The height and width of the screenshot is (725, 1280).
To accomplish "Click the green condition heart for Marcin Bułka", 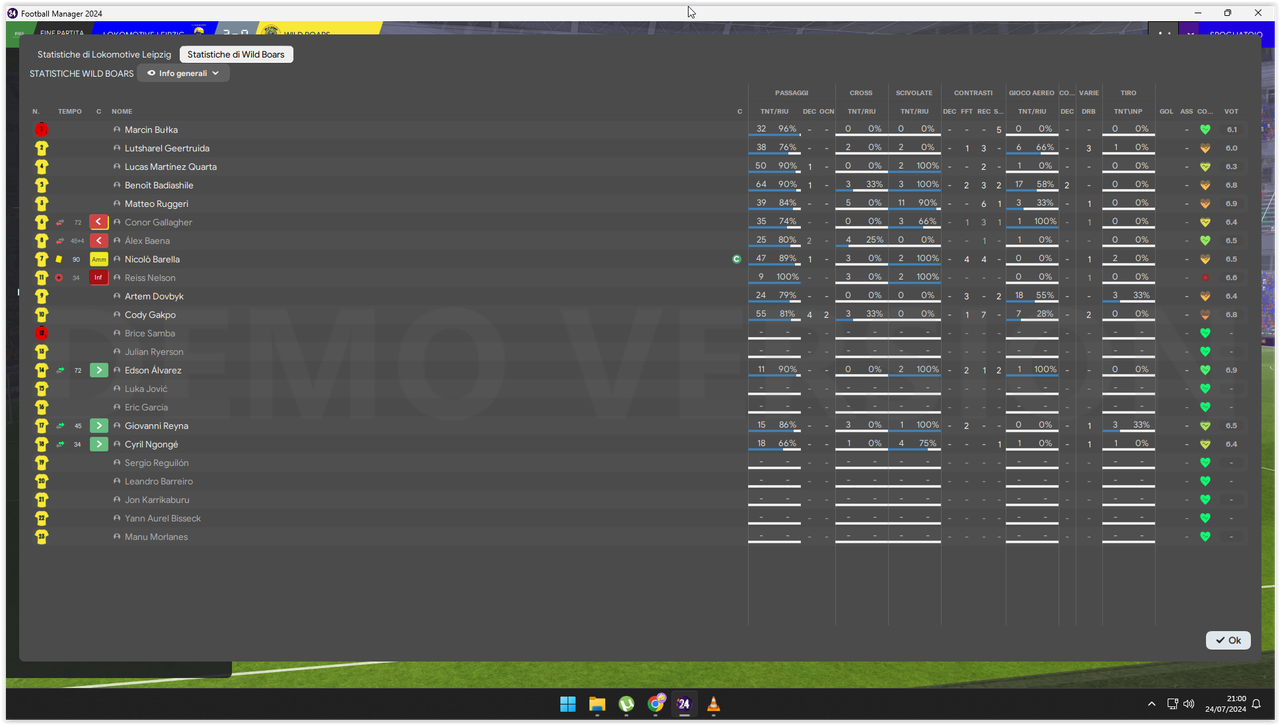I will 1205,130.
